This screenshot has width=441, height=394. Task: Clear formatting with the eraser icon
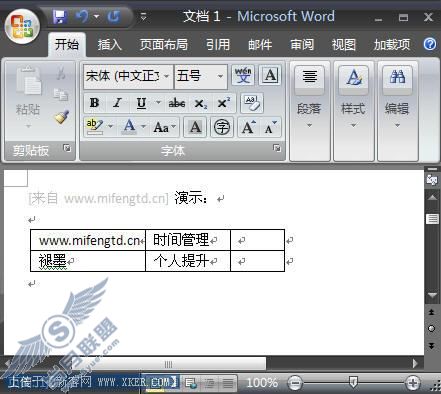[x=252, y=103]
